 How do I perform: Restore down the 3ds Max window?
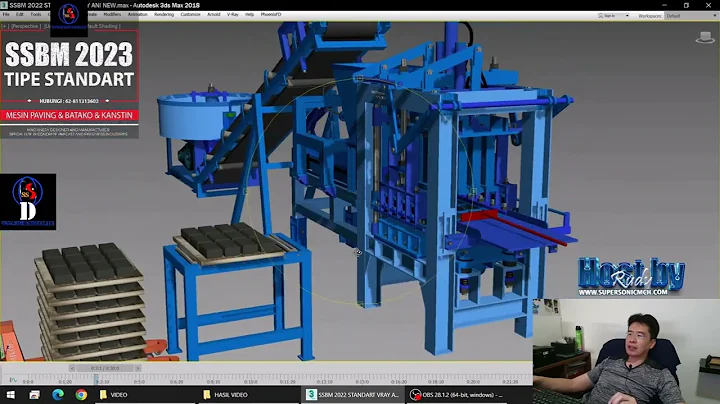[x=686, y=5]
